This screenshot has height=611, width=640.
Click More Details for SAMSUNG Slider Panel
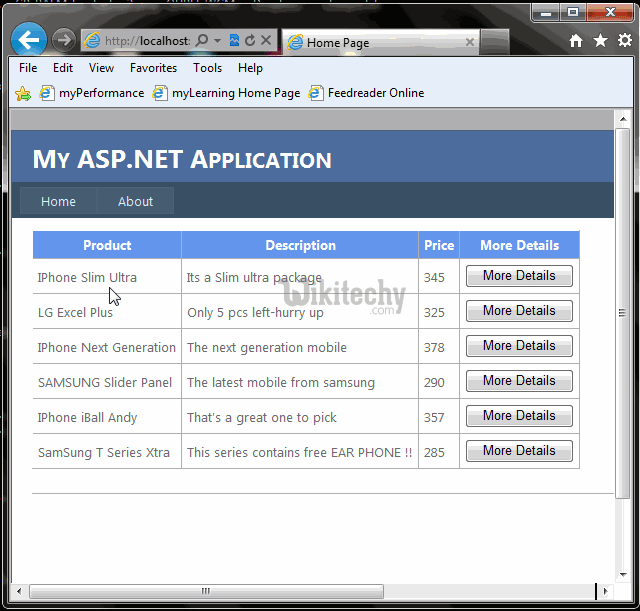[x=519, y=381]
